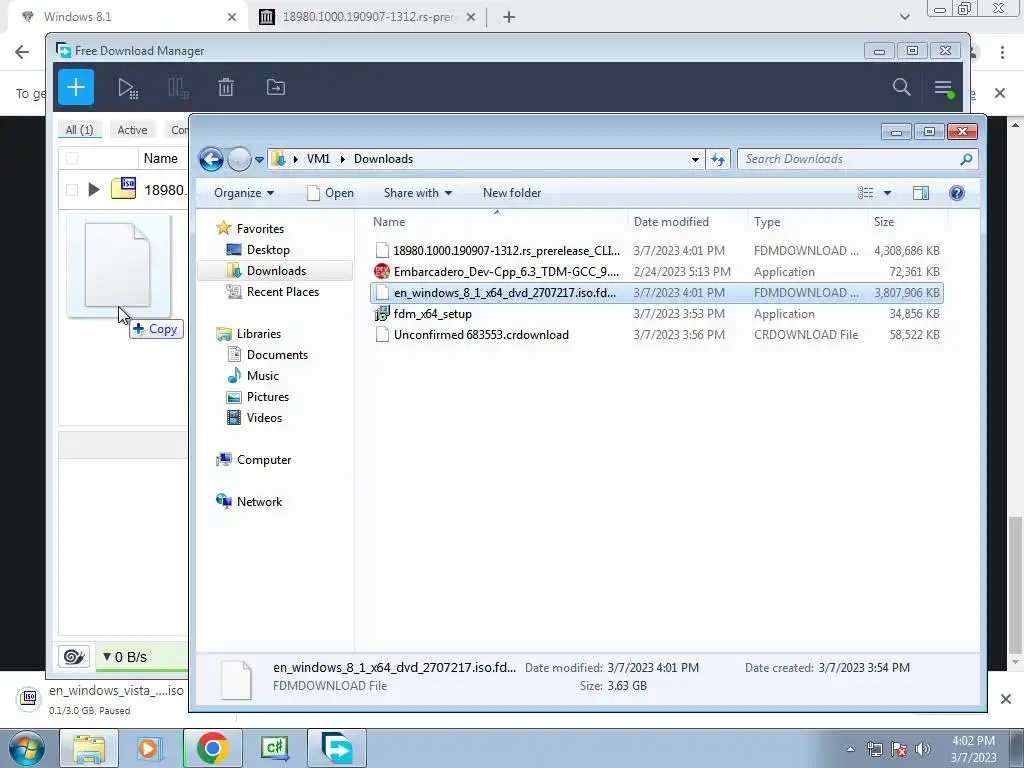Open the C# app in taskbar
Viewport: 1024px width, 768px height.
point(274,748)
